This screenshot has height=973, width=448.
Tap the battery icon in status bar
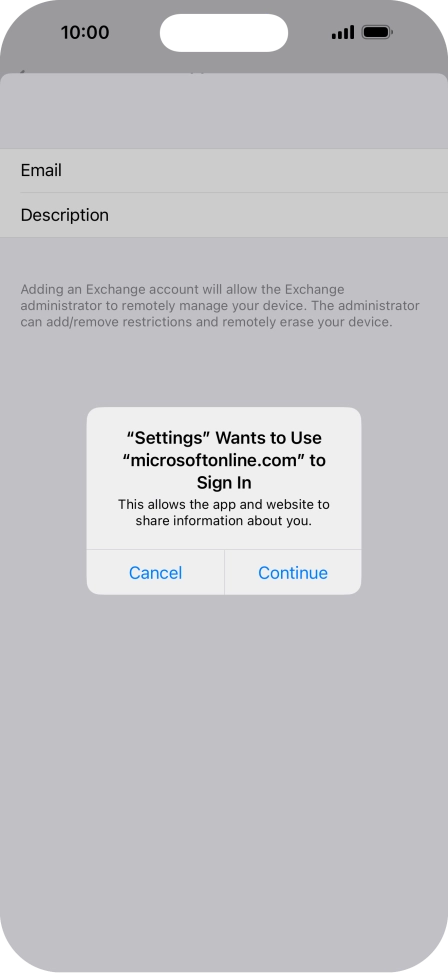pyautogui.click(x=377, y=32)
